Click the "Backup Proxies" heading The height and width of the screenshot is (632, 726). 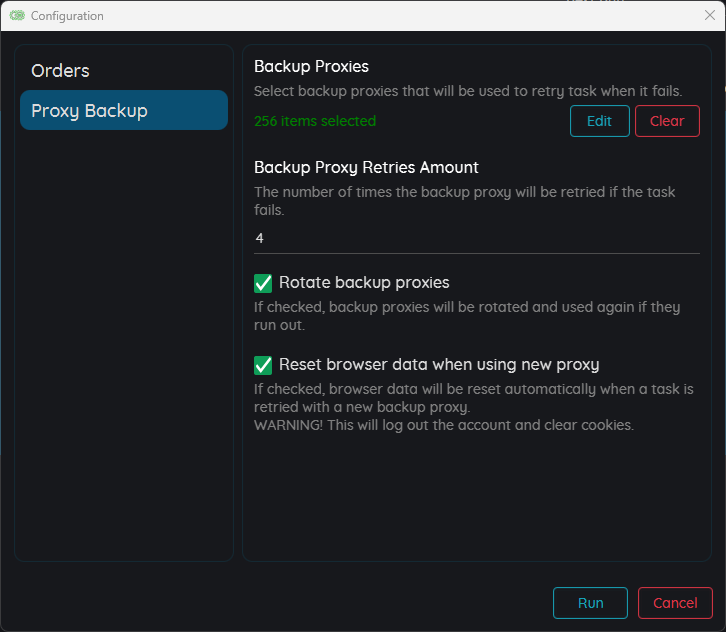pos(311,67)
